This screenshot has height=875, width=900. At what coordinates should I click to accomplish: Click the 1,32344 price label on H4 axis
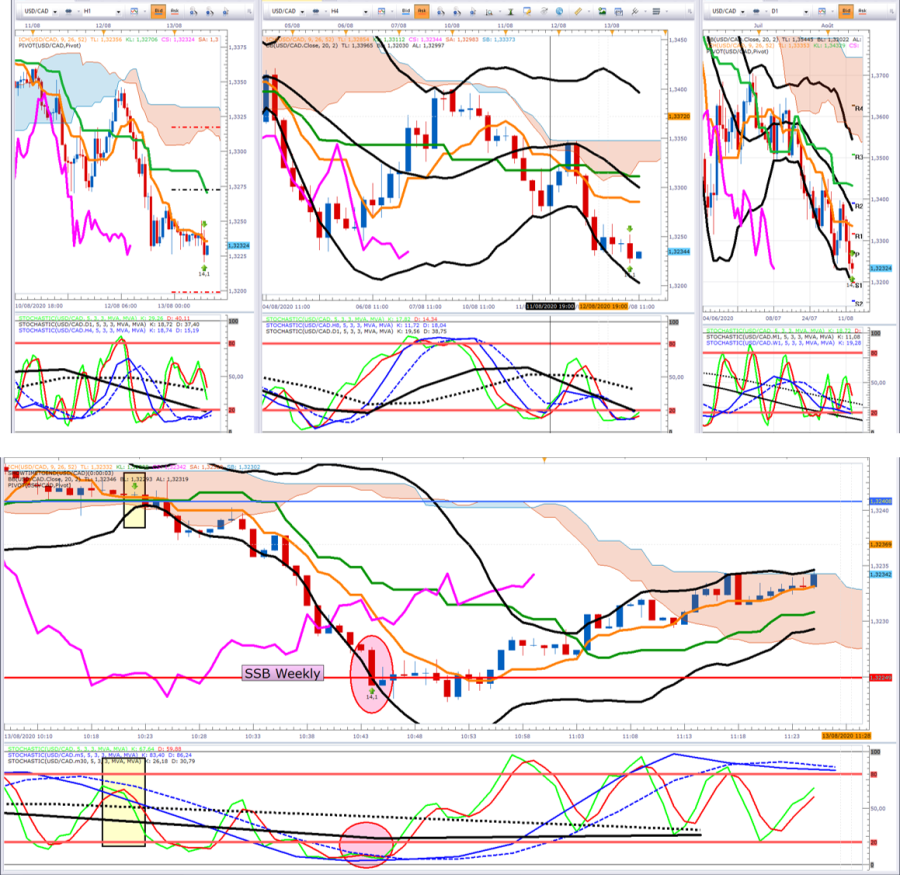coord(679,251)
